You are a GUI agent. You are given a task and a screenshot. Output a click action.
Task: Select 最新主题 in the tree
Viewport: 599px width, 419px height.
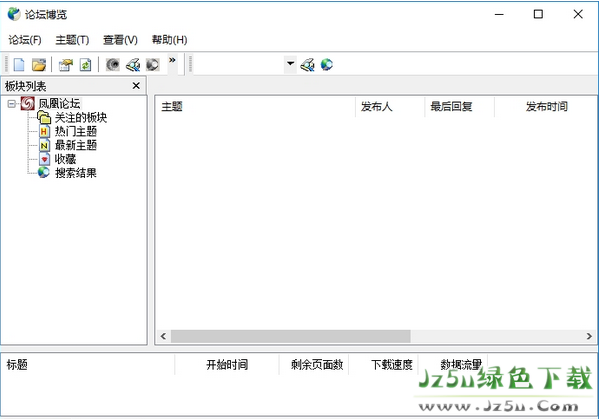(76, 145)
